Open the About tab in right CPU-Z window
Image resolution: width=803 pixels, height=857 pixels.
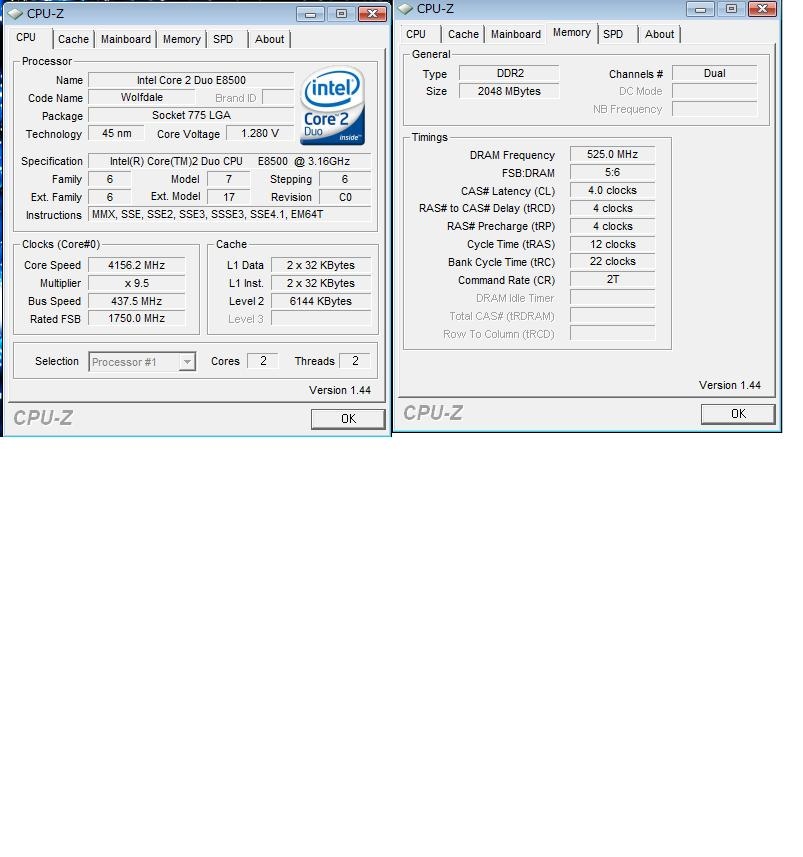(x=660, y=34)
